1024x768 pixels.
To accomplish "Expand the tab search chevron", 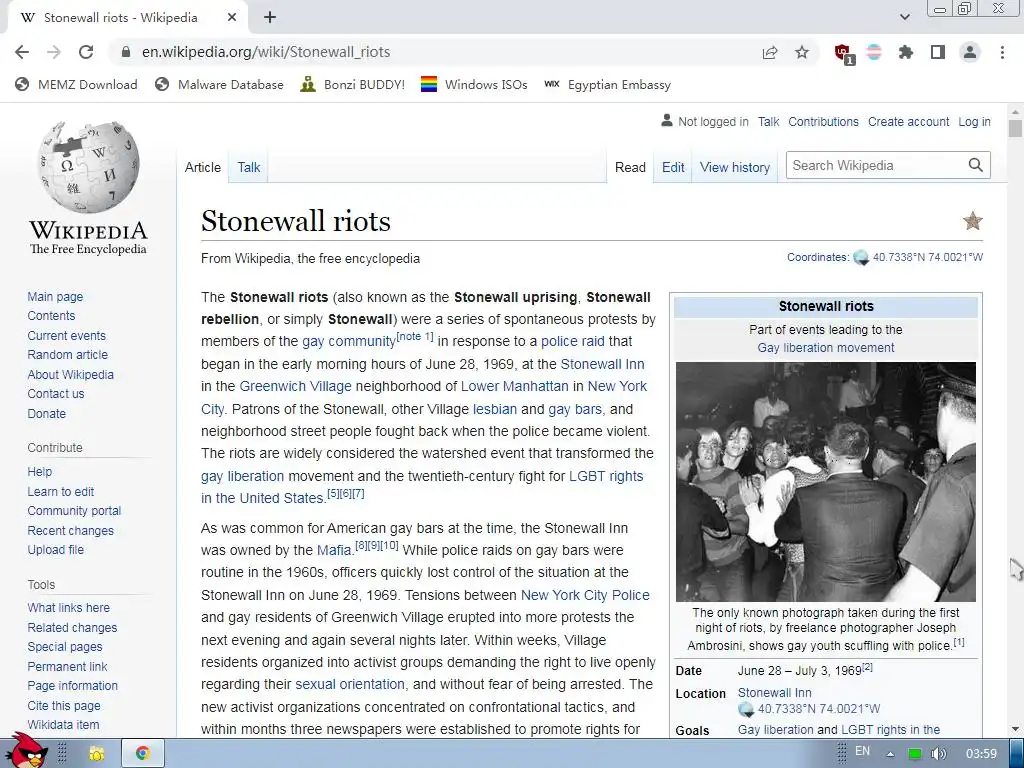I will (904, 17).
